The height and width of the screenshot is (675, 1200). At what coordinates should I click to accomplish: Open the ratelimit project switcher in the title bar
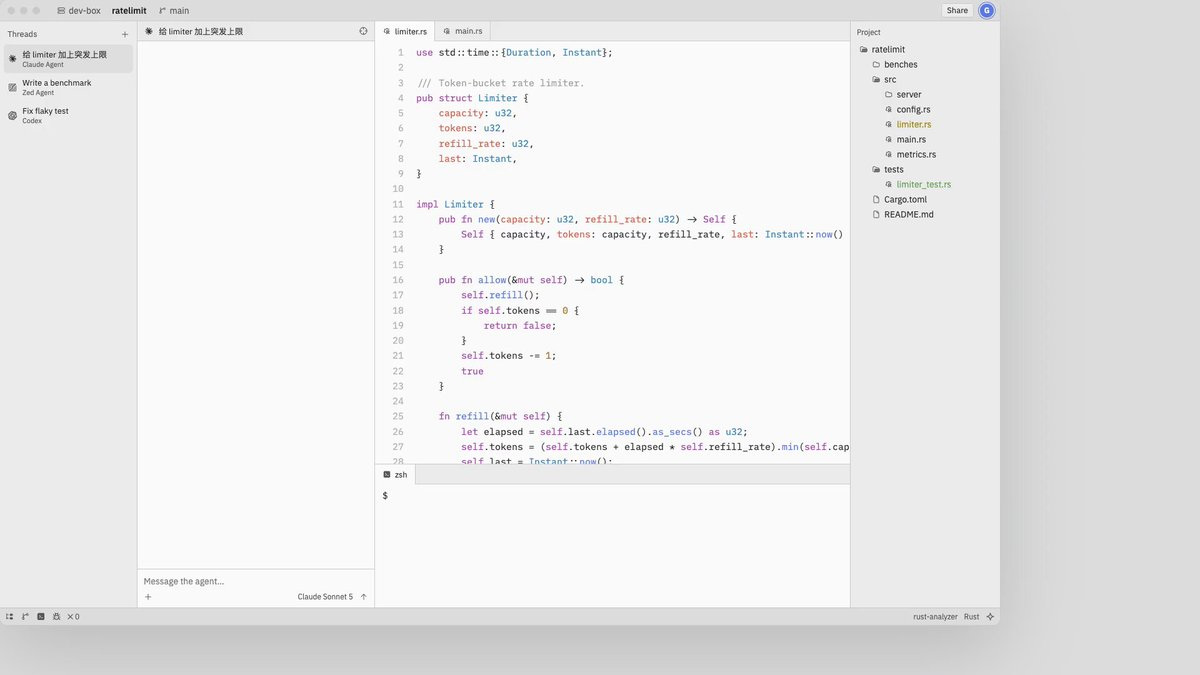pyautogui.click(x=129, y=10)
